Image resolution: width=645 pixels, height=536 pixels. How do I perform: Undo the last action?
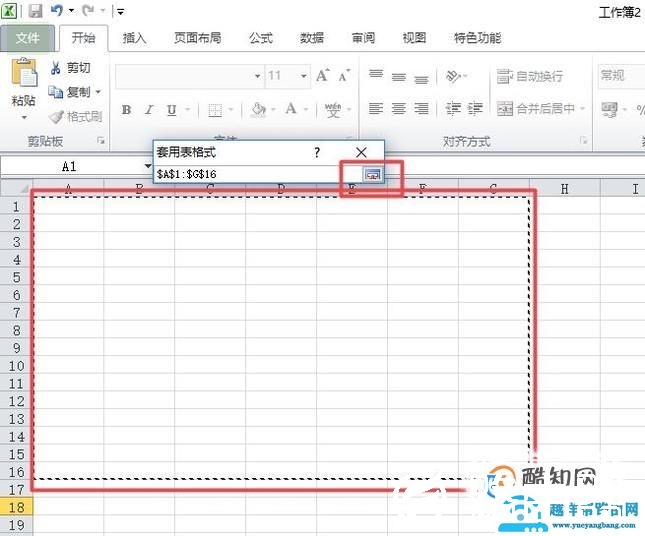click(57, 10)
